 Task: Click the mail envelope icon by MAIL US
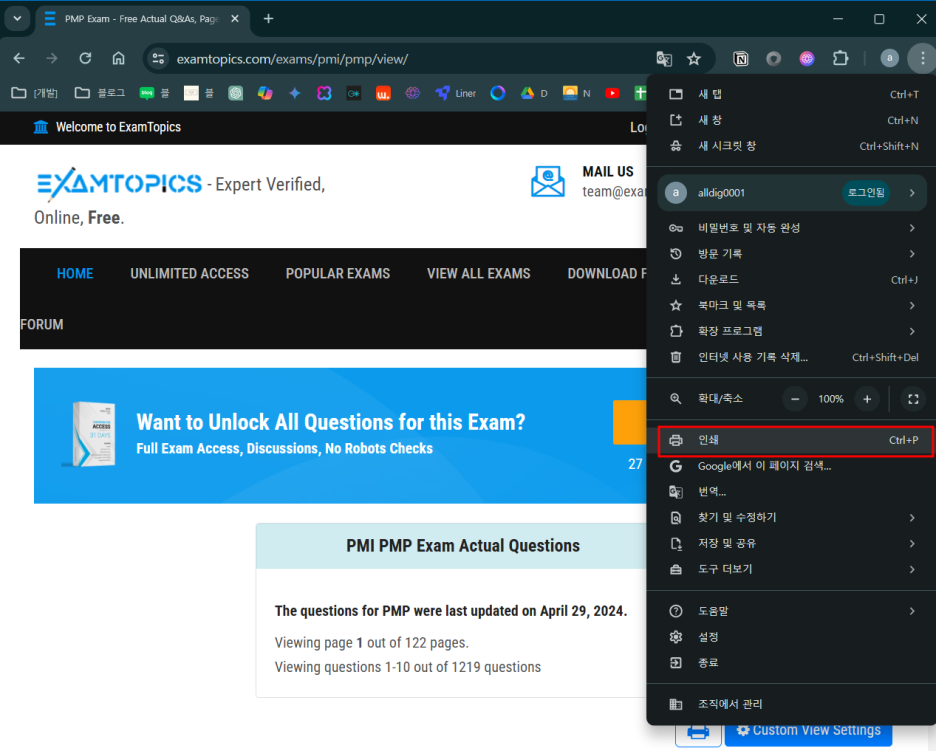click(548, 181)
